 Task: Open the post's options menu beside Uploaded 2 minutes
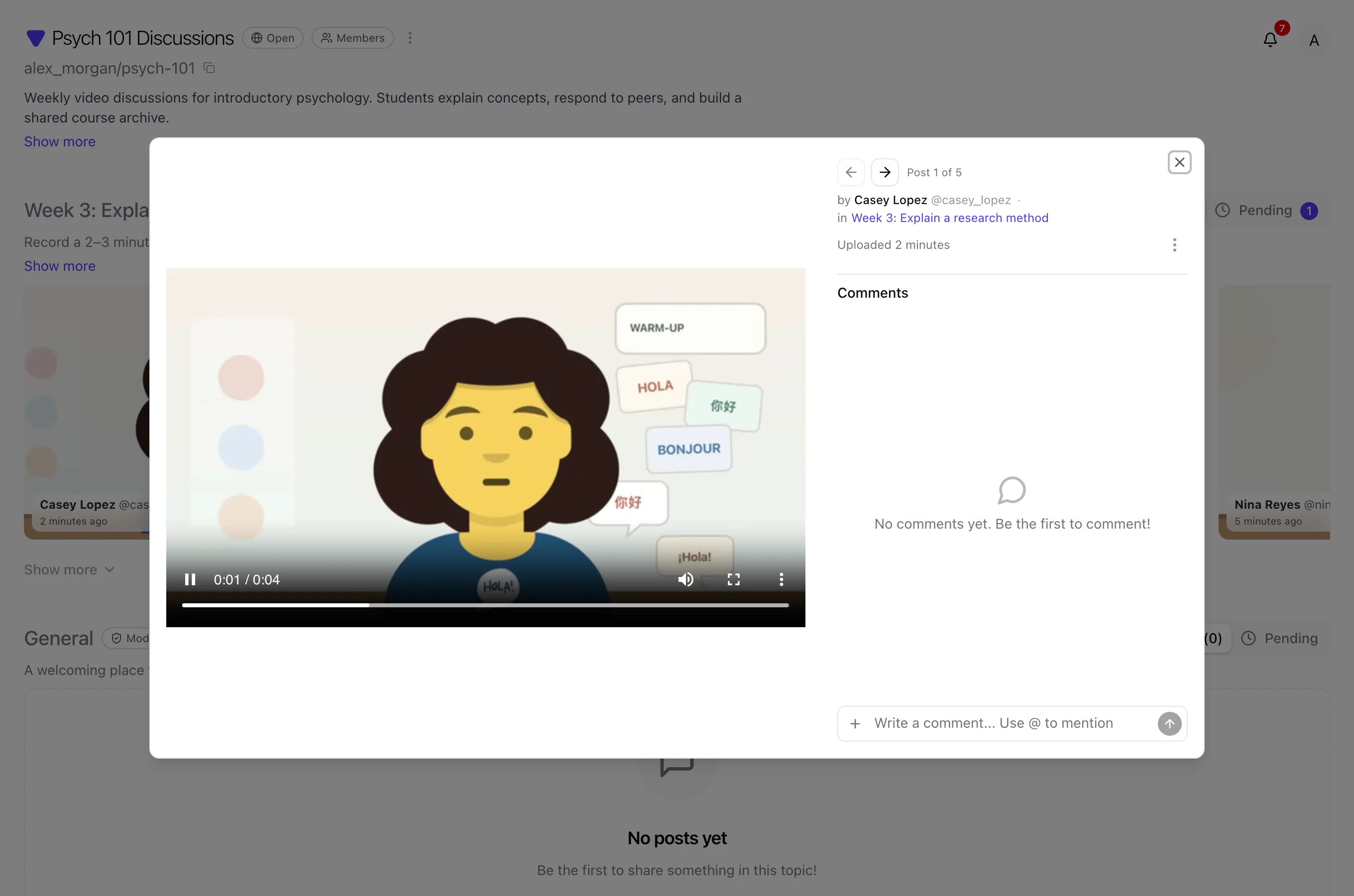[1174, 245]
